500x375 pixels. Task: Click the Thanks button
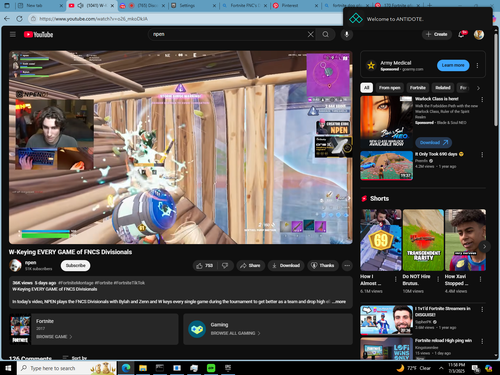(x=322, y=265)
